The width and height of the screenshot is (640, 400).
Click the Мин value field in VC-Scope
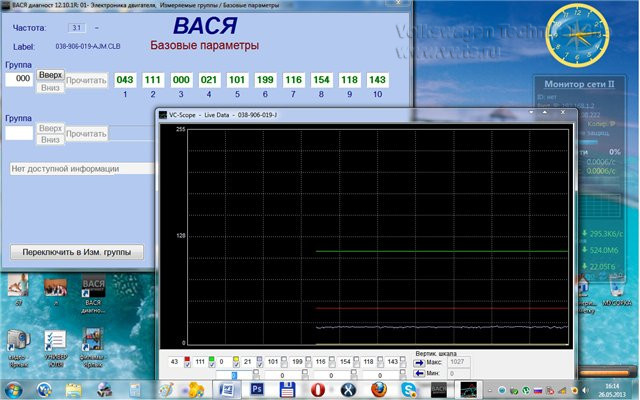(459, 373)
